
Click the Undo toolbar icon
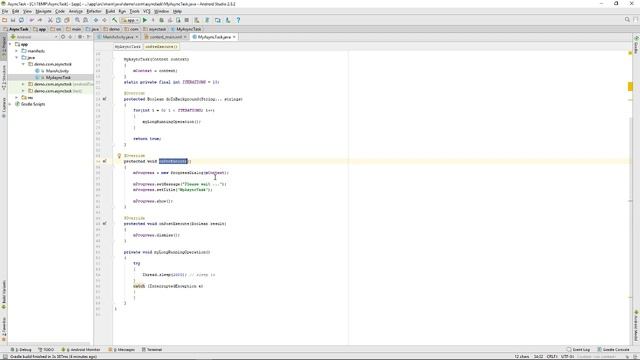coord(31,20)
